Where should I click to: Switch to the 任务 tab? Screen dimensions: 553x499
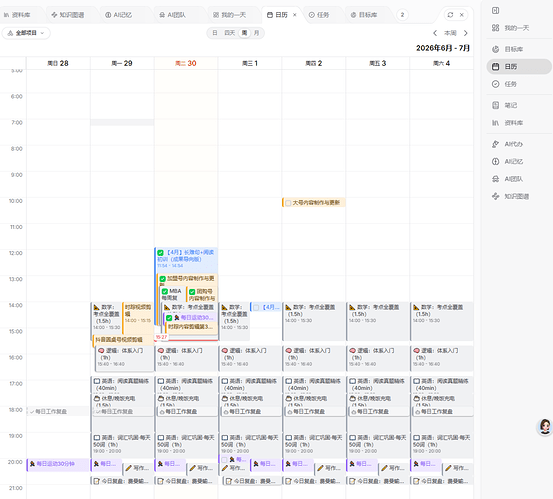coord(319,15)
